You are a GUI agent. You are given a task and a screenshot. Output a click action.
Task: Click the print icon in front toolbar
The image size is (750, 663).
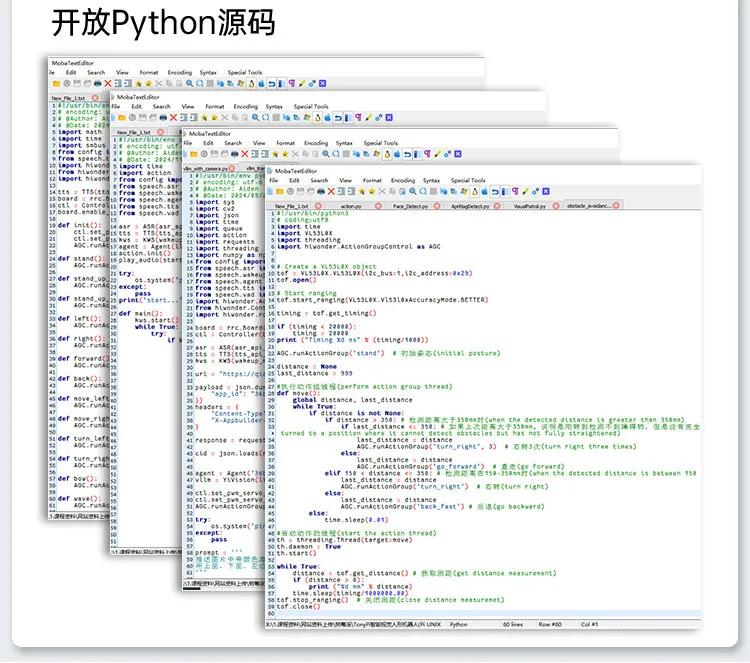pyautogui.click(x=321, y=191)
